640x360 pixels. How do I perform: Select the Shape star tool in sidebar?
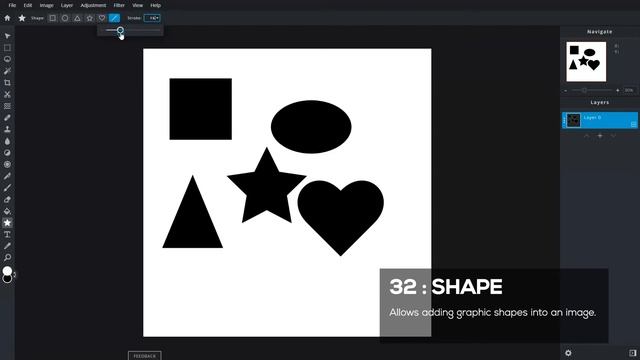pyautogui.click(x=7, y=223)
